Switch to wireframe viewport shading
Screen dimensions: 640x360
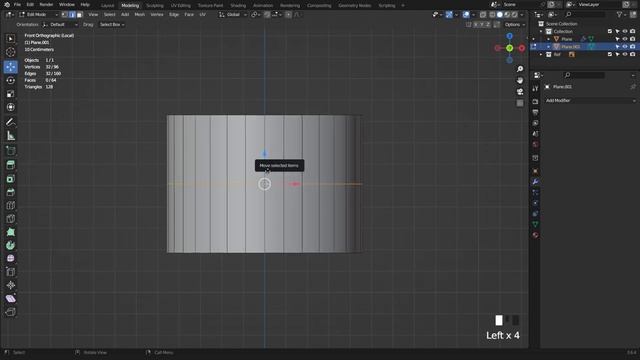click(x=492, y=15)
